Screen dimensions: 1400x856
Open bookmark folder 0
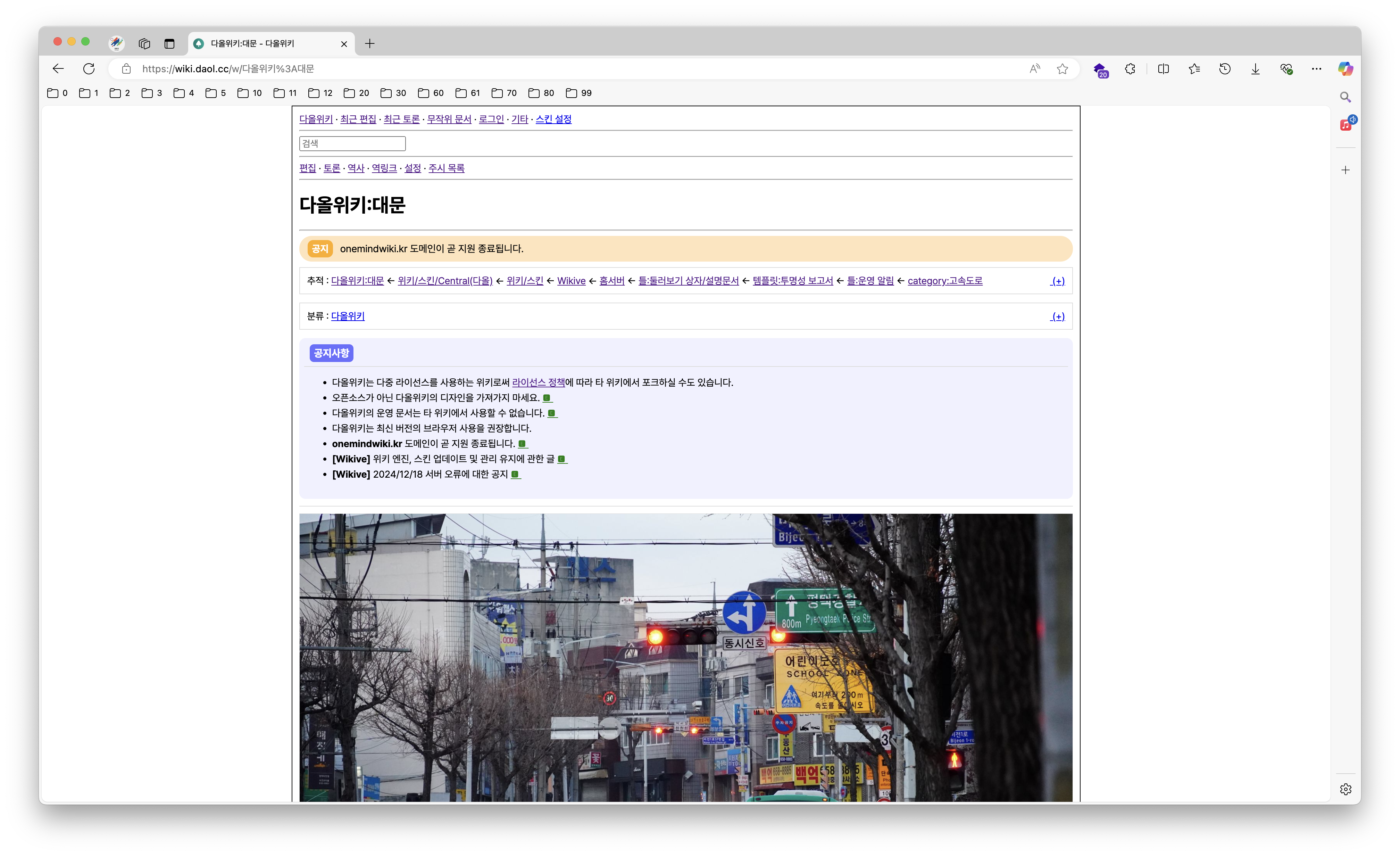click(x=57, y=93)
